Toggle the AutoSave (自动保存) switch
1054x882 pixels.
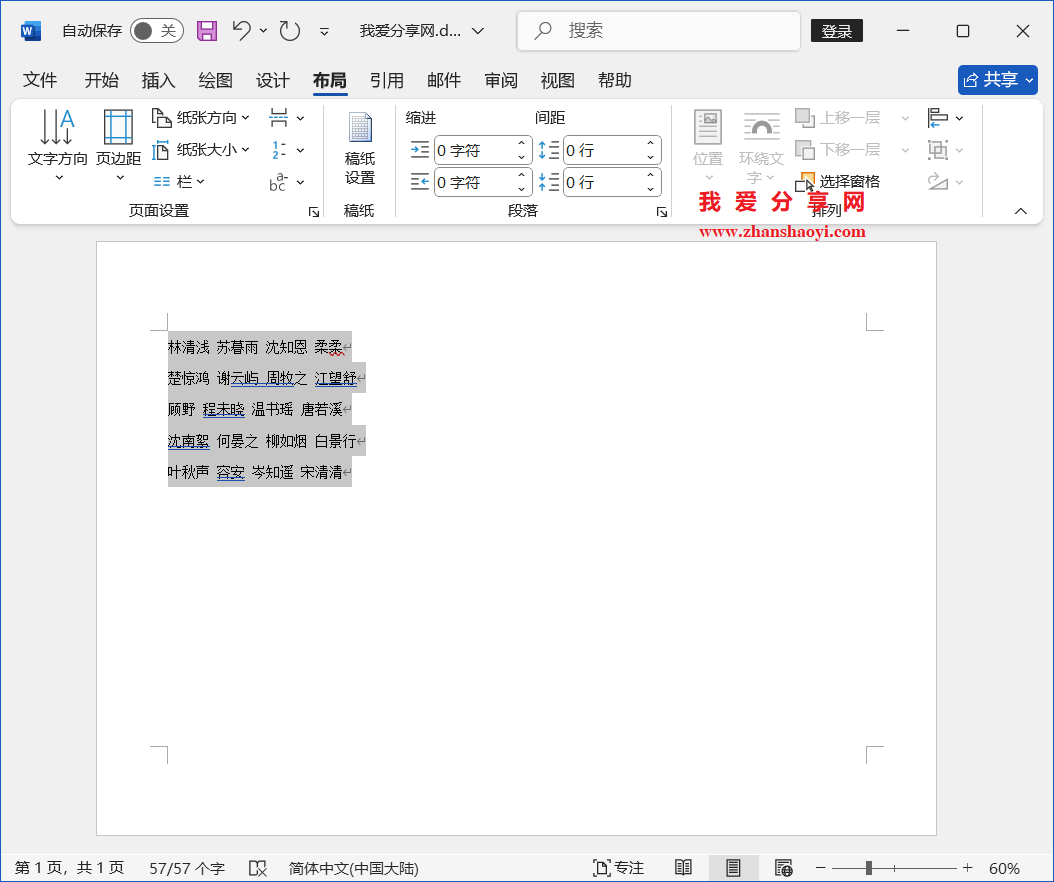tap(157, 31)
